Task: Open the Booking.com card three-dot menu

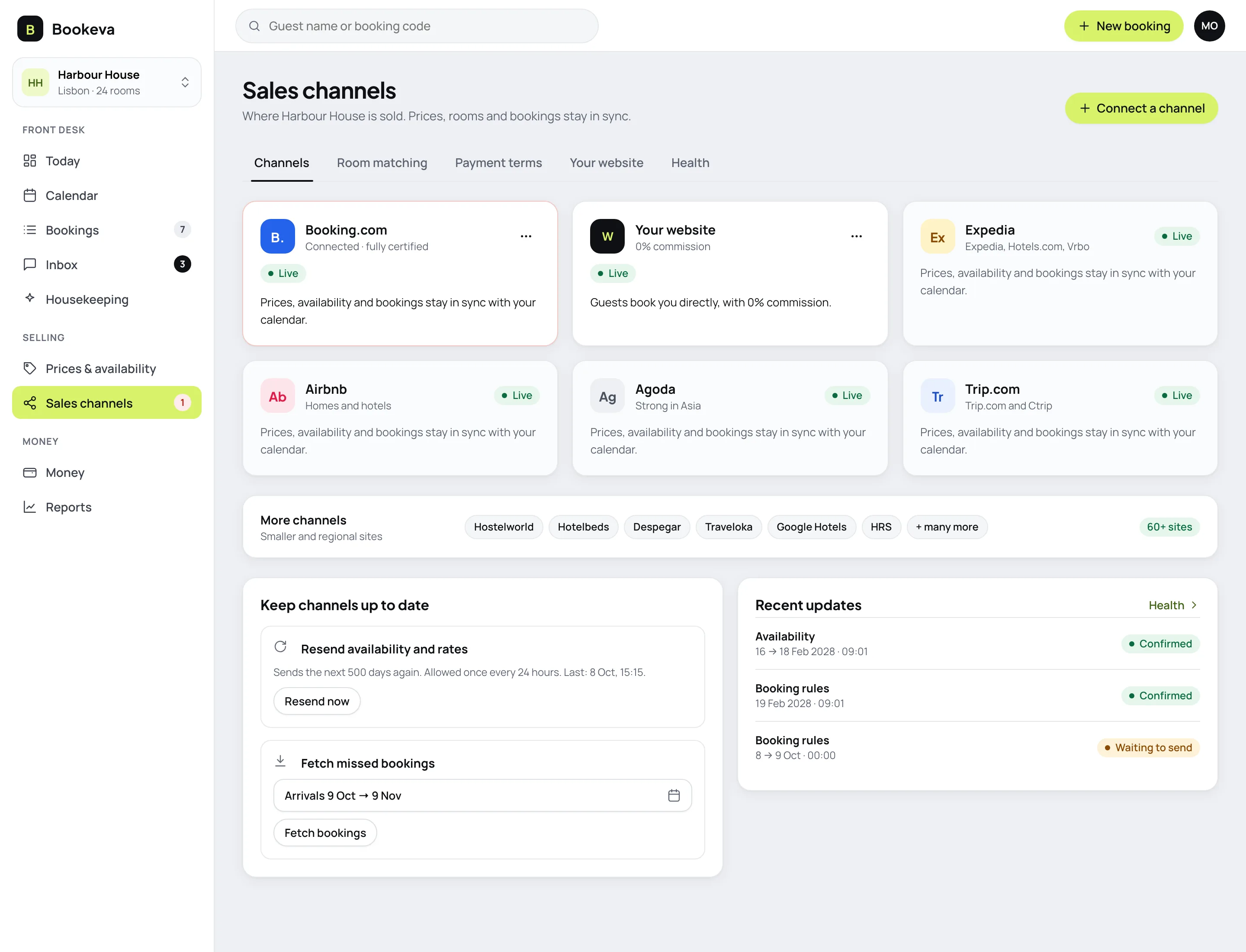Action: [x=526, y=236]
